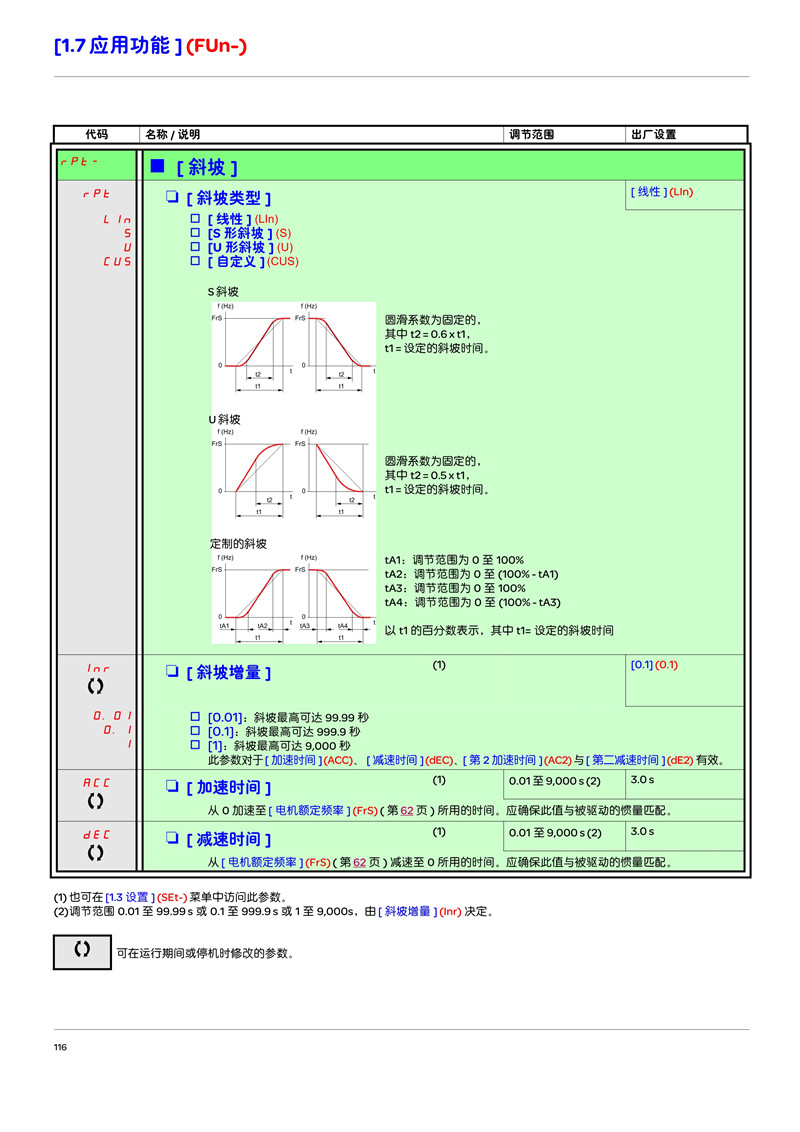Click the box marker beside [加速时间] heading
This screenshot has width=800, height=1132.
172,785
